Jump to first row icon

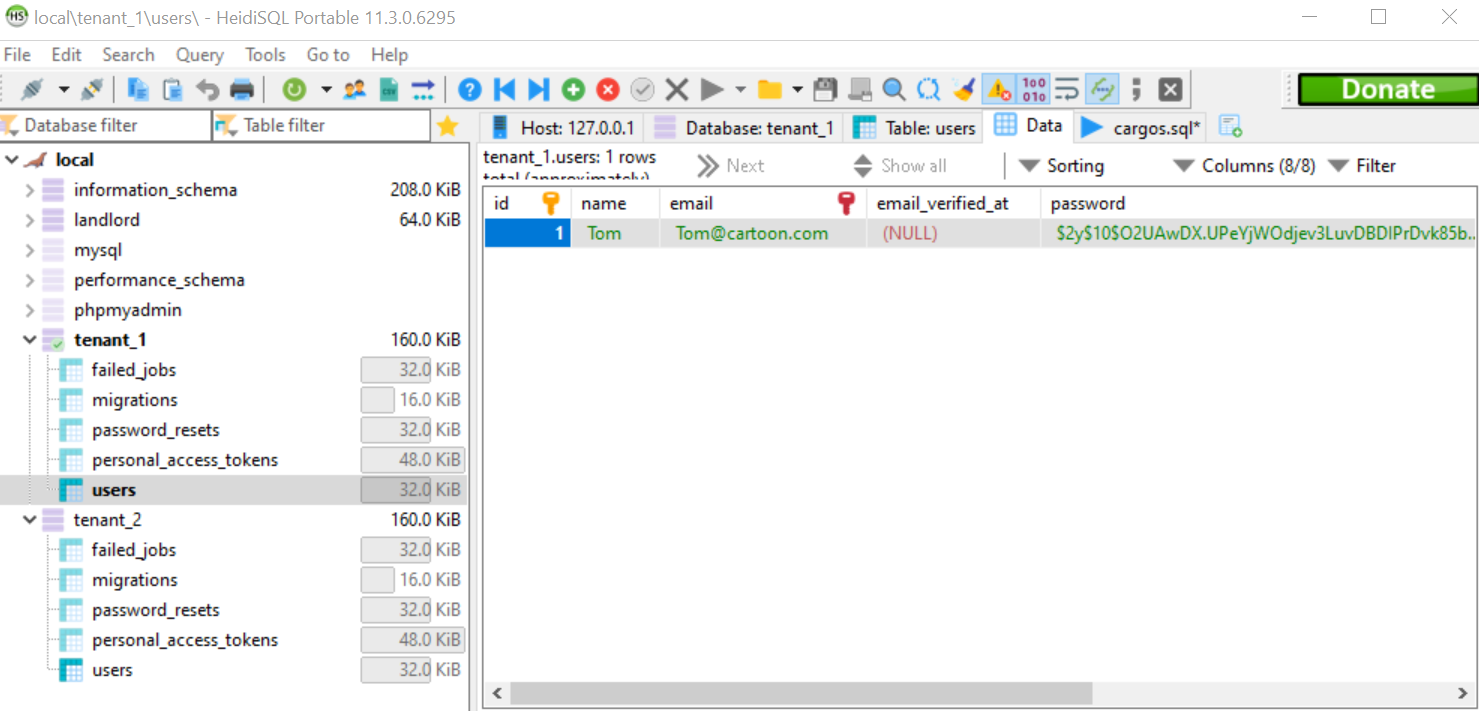[504, 90]
